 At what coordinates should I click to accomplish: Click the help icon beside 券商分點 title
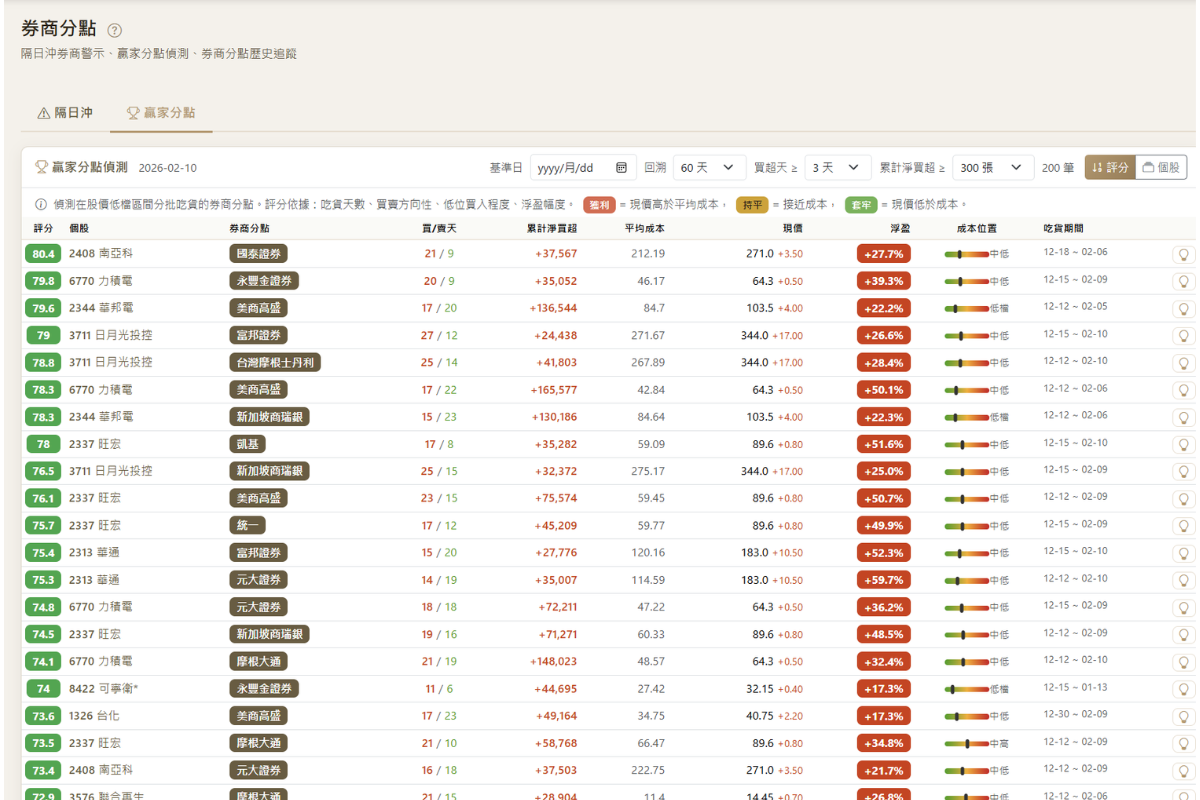pos(114,31)
